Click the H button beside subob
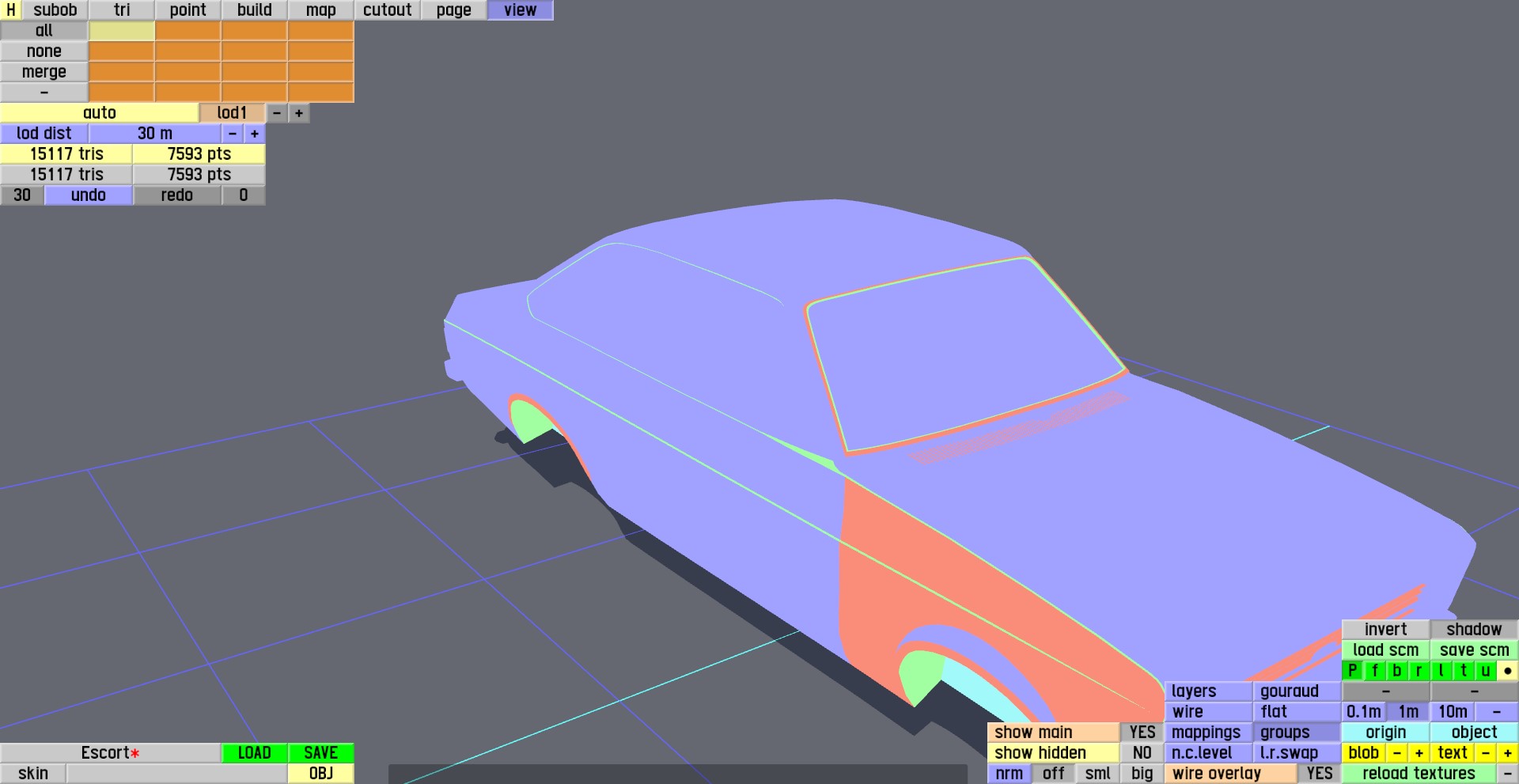The width and height of the screenshot is (1519, 784). 11,10
